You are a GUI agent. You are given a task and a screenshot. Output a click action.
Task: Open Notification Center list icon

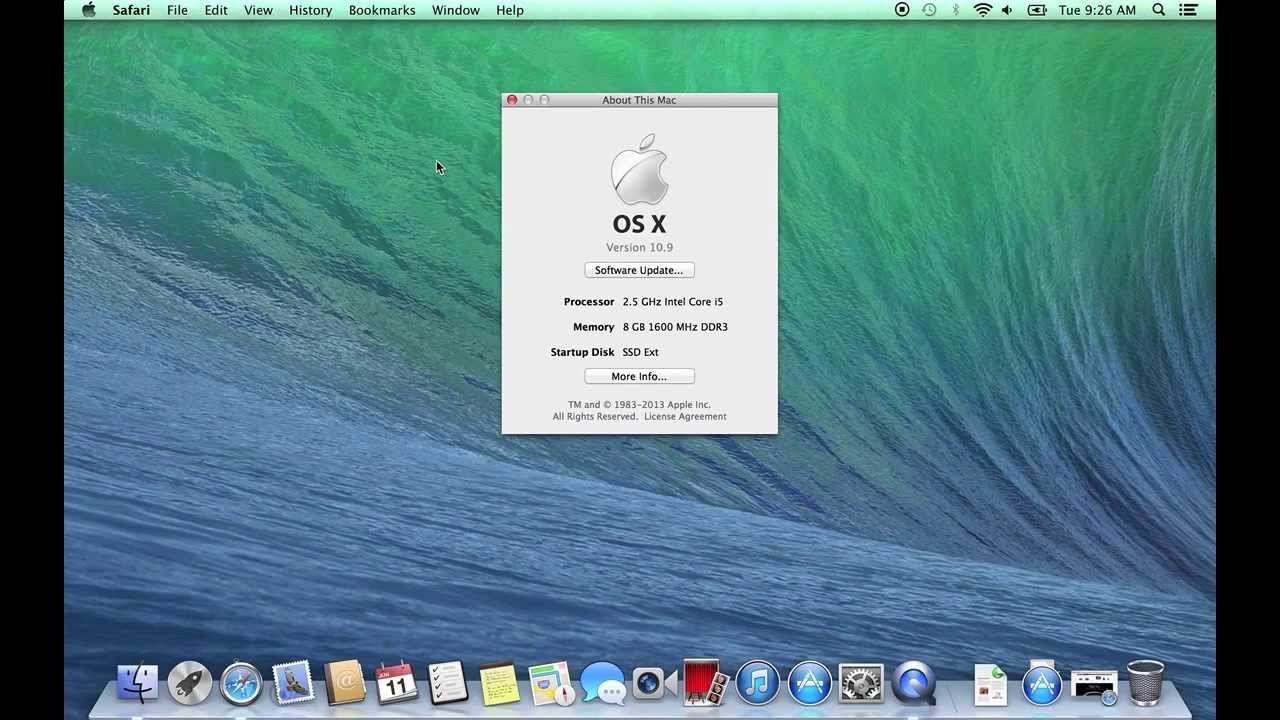[1188, 10]
